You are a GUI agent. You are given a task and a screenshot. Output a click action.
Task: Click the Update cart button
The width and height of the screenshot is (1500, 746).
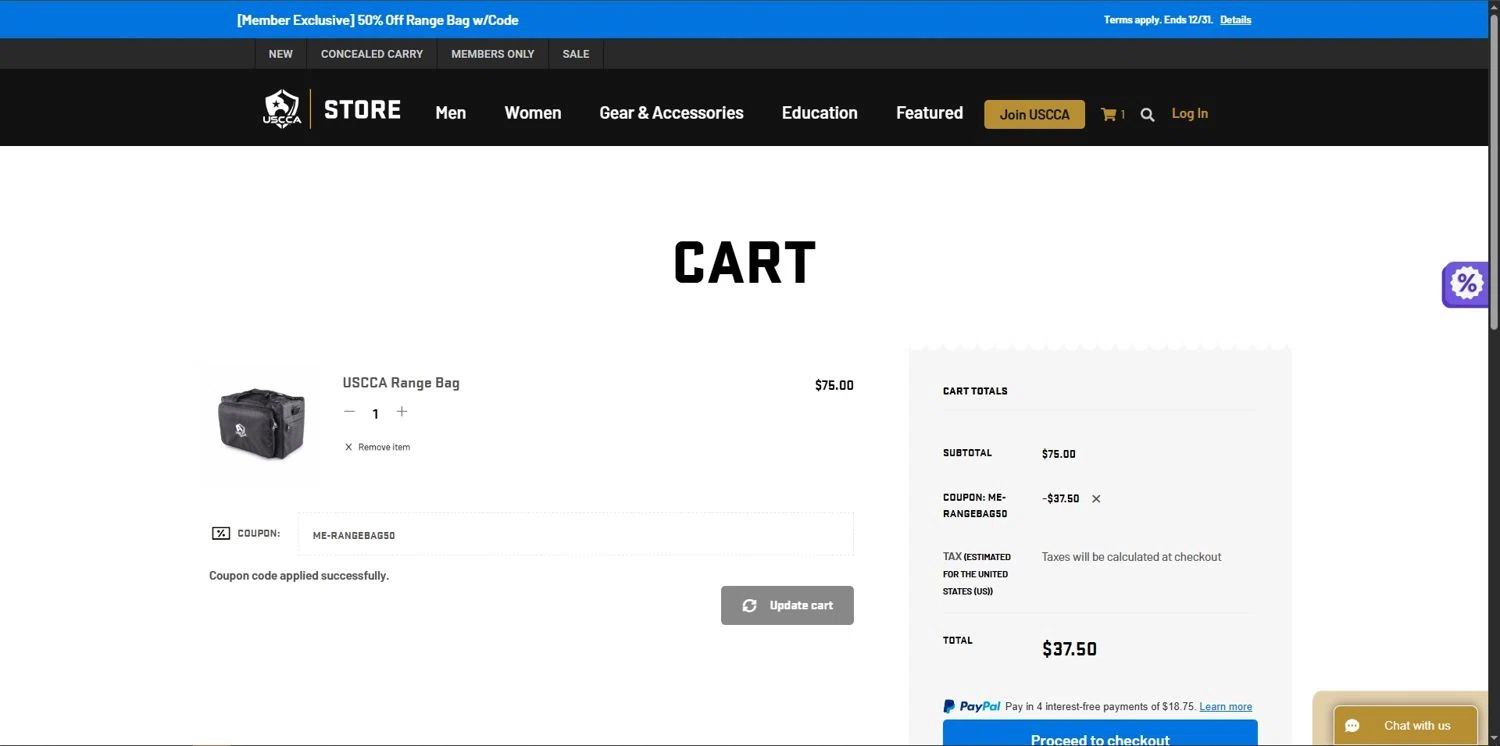pyautogui.click(x=787, y=605)
